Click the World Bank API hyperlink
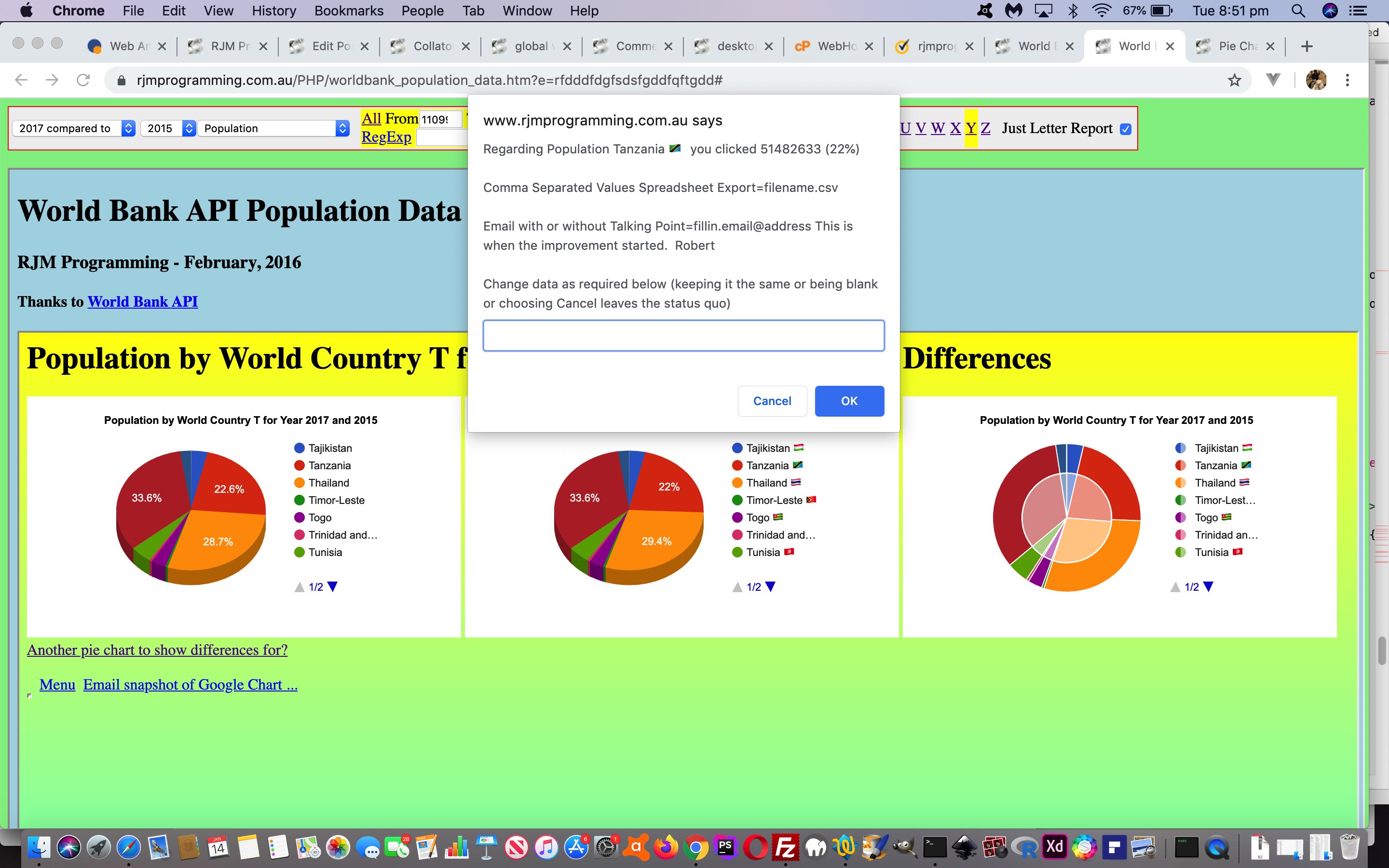The image size is (1389, 868). point(142,302)
